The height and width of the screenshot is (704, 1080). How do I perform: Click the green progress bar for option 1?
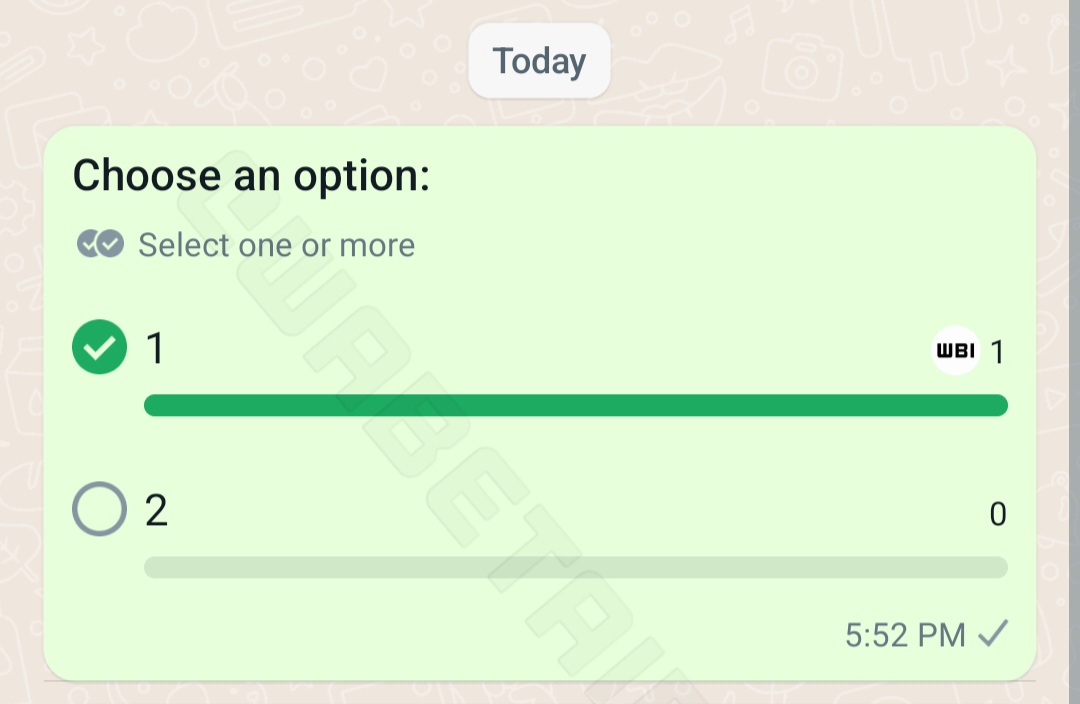pyautogui.click(x=575, y=405)
